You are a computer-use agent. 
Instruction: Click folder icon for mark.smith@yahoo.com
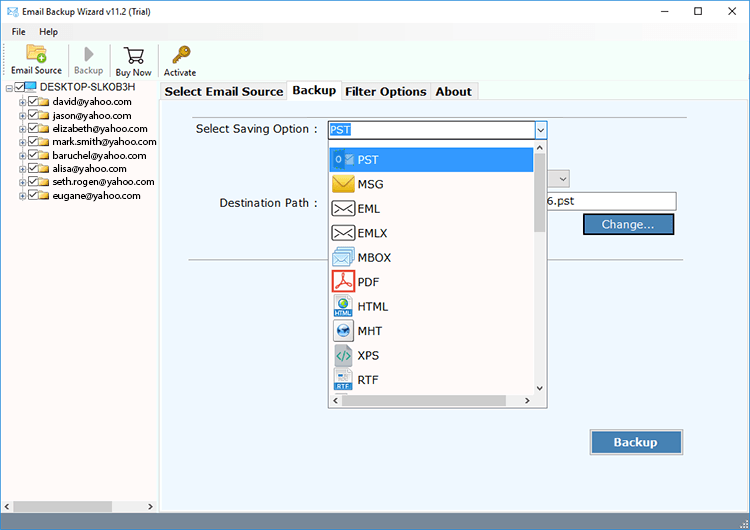tap(44, 142)
